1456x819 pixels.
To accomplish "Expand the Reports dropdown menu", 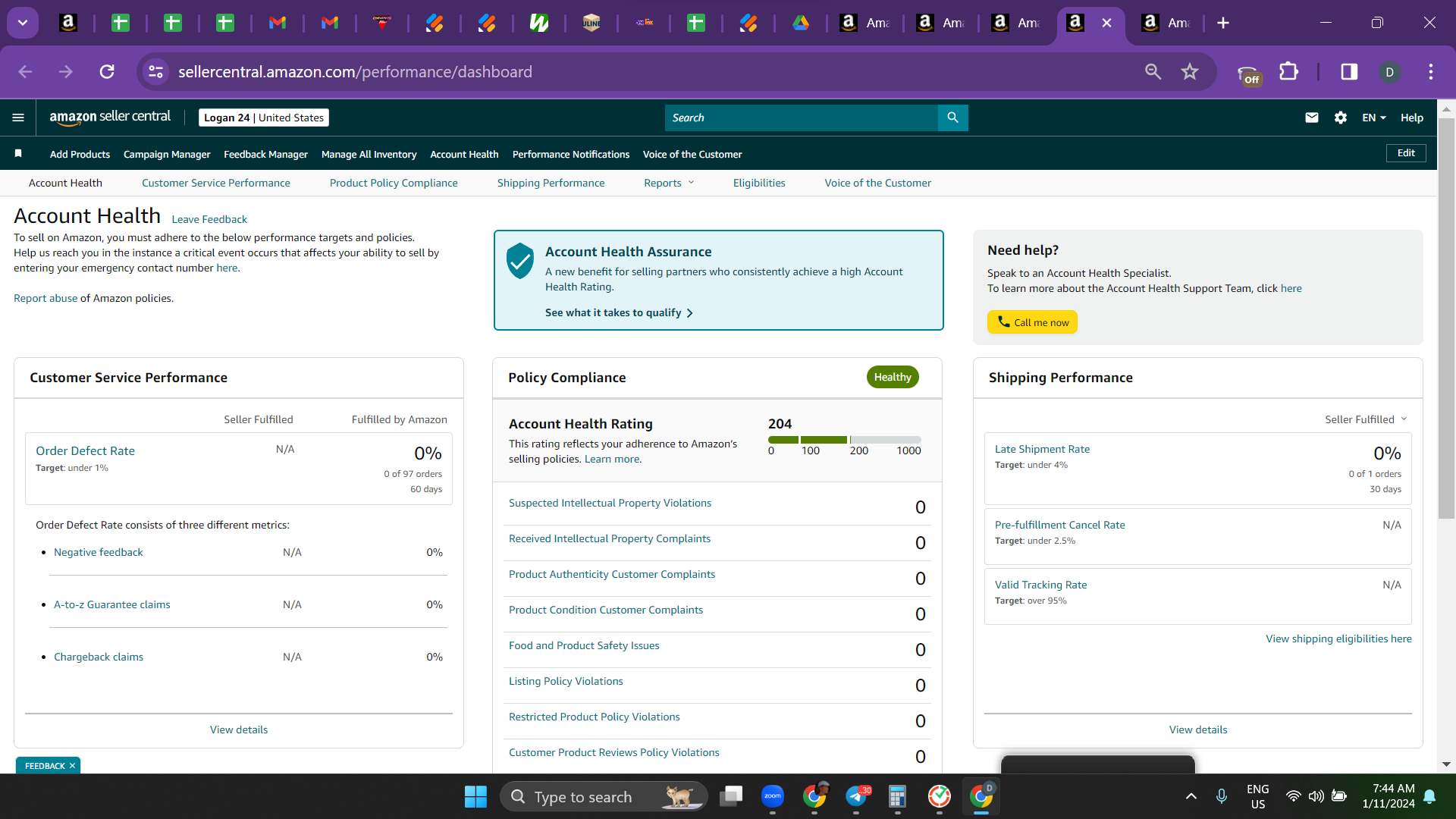I will [669, 183].
